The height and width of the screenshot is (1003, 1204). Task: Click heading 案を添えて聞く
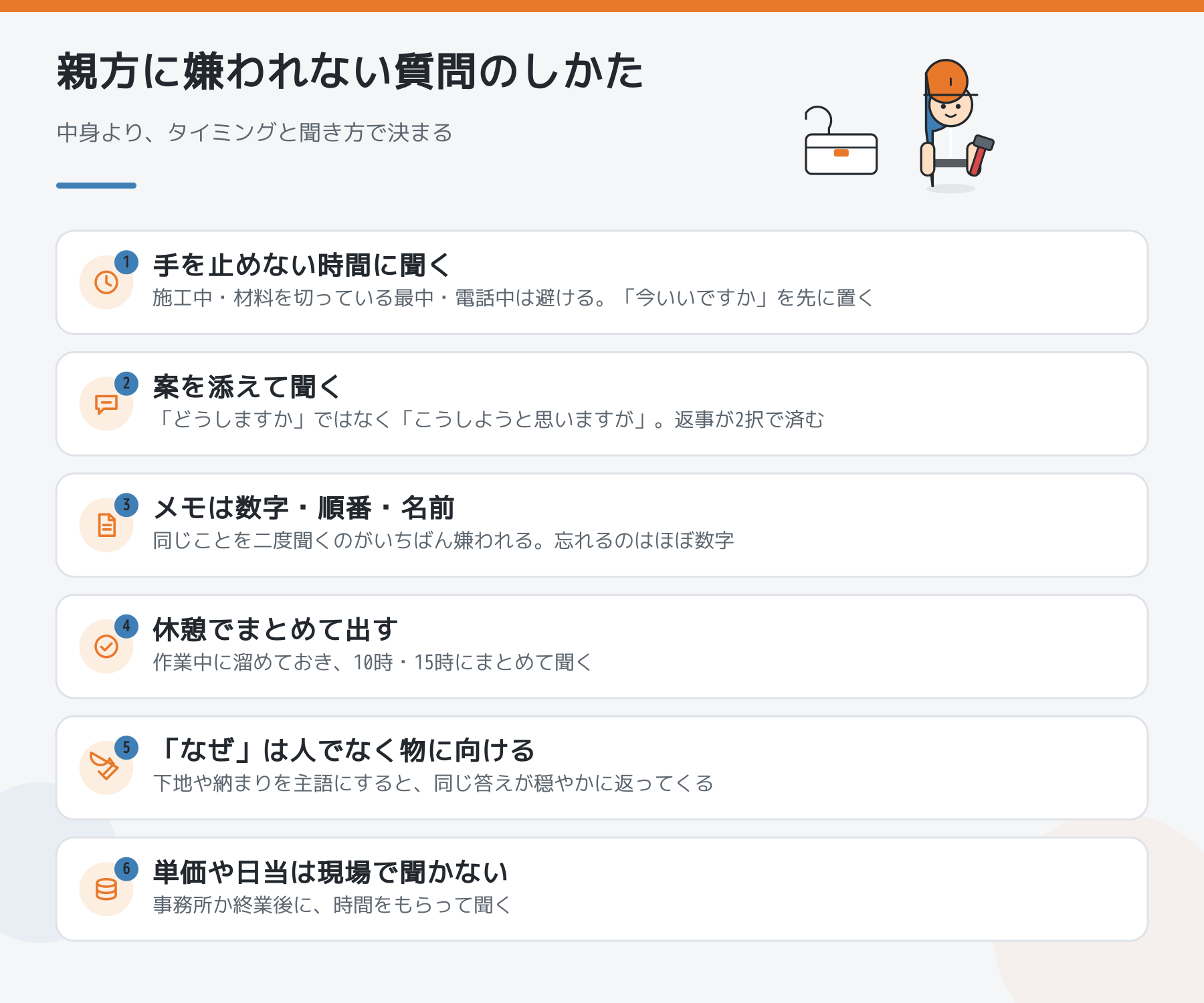click(247, 387)
